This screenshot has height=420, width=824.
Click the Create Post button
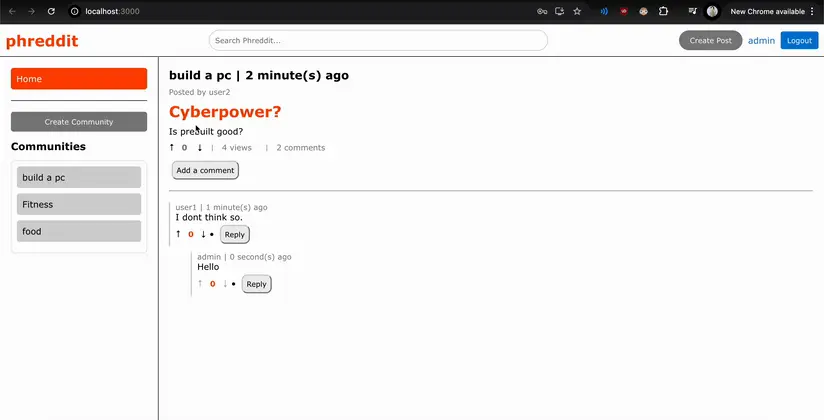coord(710,40)
